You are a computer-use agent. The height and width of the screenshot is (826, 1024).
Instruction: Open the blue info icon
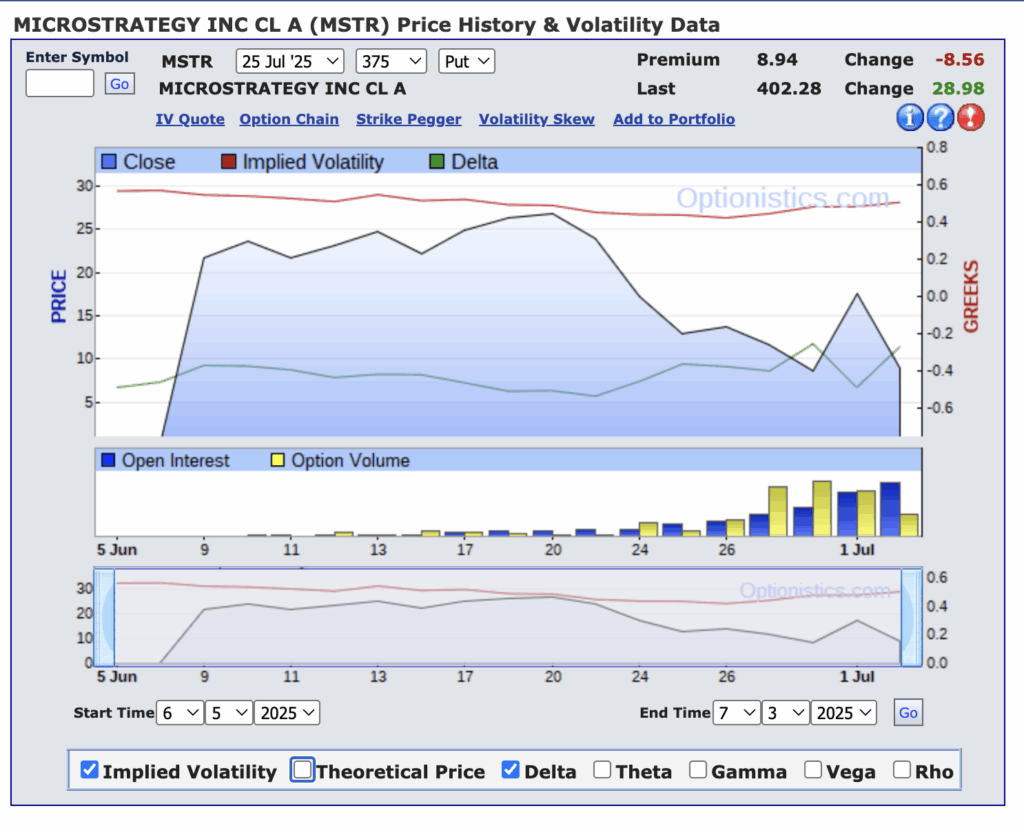pos(909,118)
